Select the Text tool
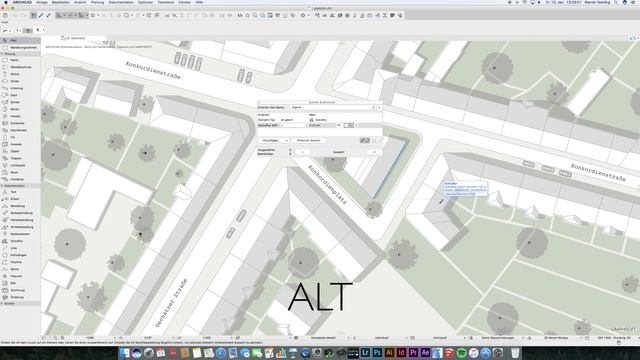Screen dimensions: 640x360 (20, 192)
